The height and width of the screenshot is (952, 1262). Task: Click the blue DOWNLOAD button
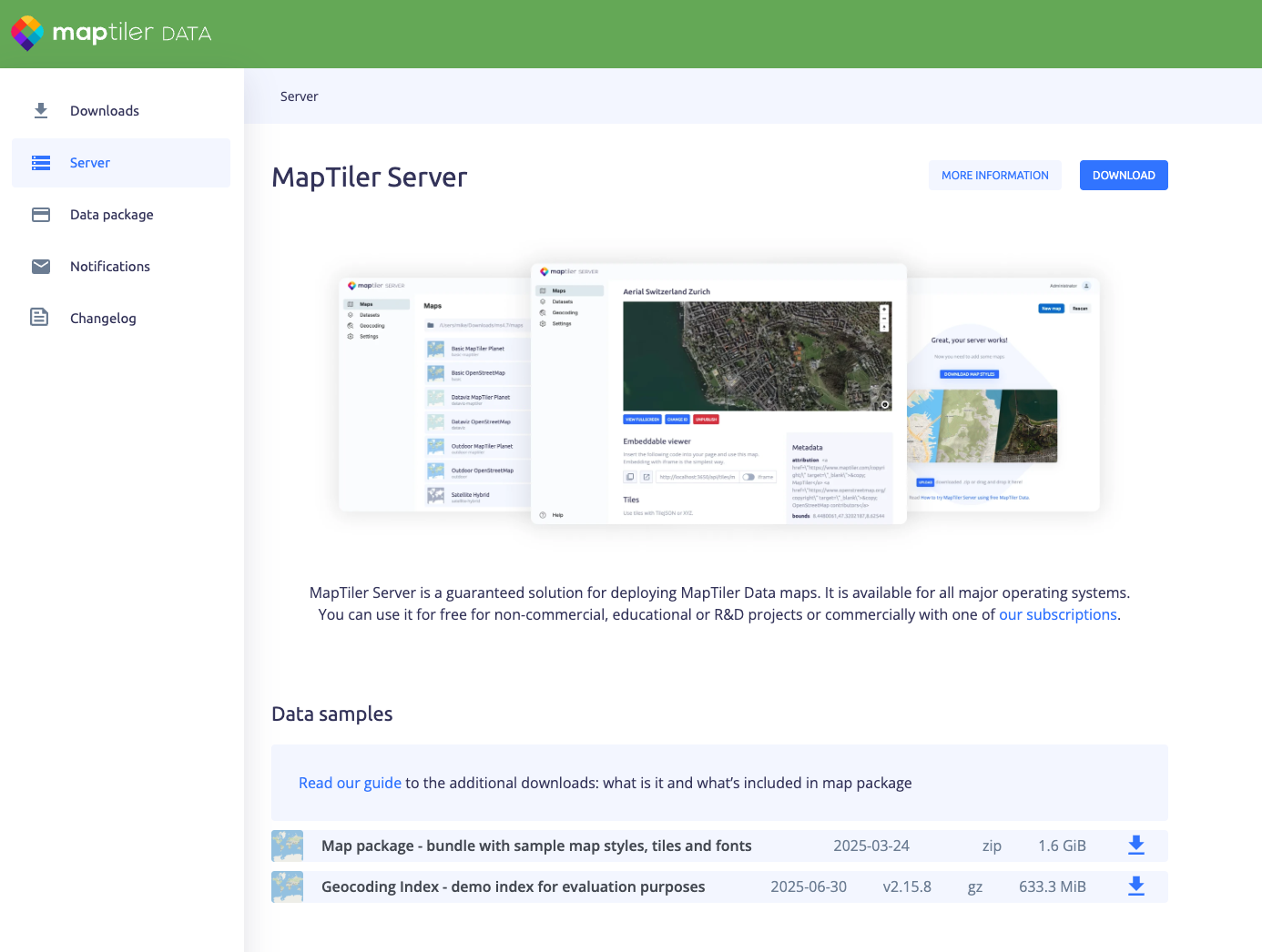(x=1124, y=176)
